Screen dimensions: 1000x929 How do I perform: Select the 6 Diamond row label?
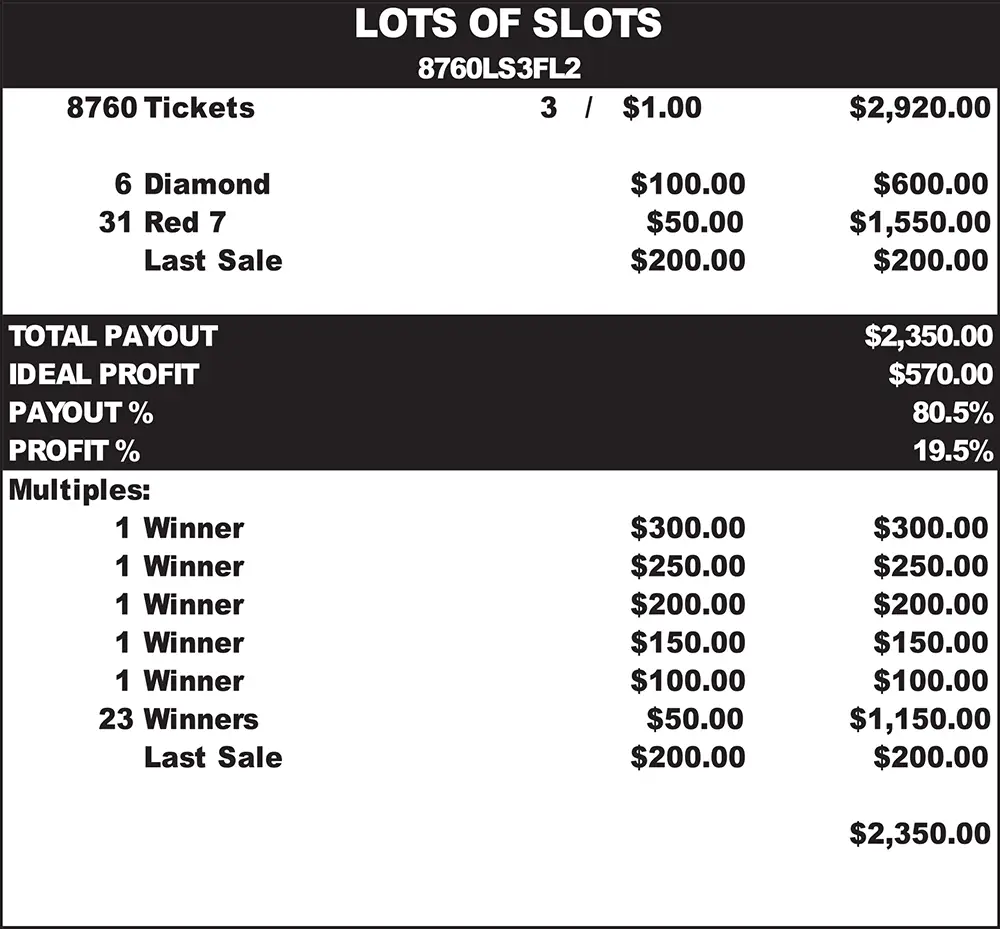point(192,184)
